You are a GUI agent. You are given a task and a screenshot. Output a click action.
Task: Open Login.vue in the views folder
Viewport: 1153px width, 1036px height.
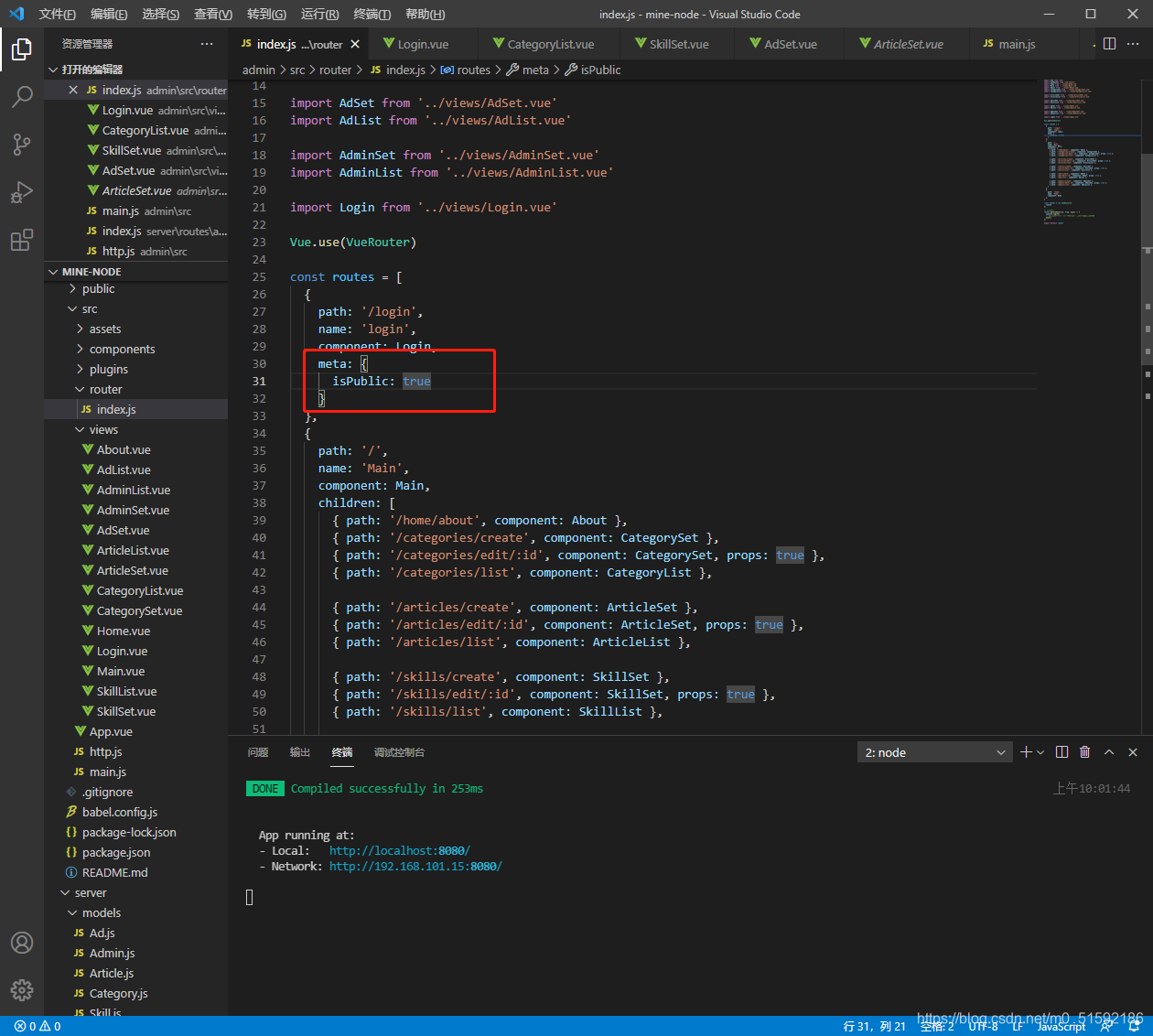[122, 652]
